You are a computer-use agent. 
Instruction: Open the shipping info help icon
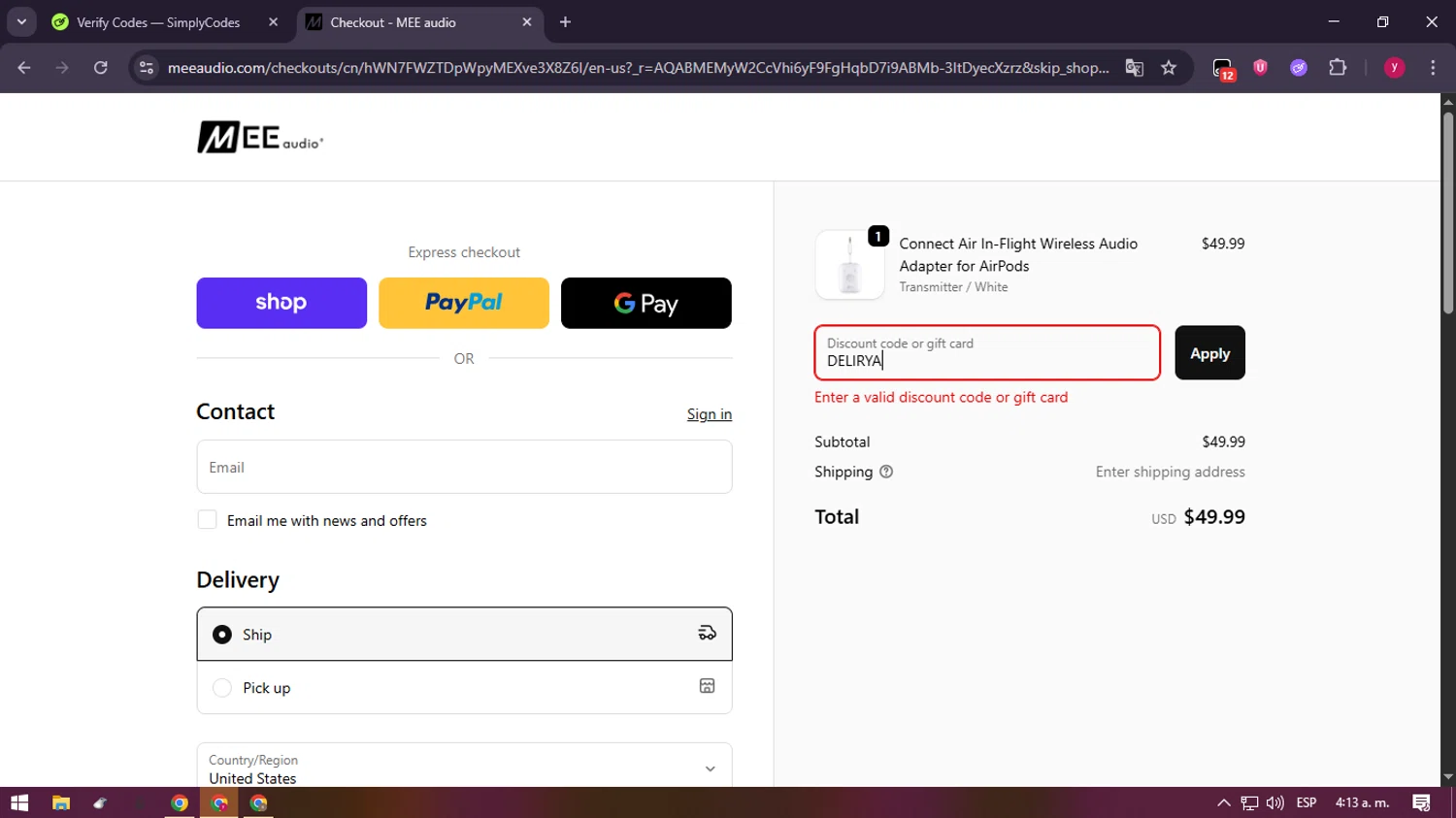[x=886, y=472]
